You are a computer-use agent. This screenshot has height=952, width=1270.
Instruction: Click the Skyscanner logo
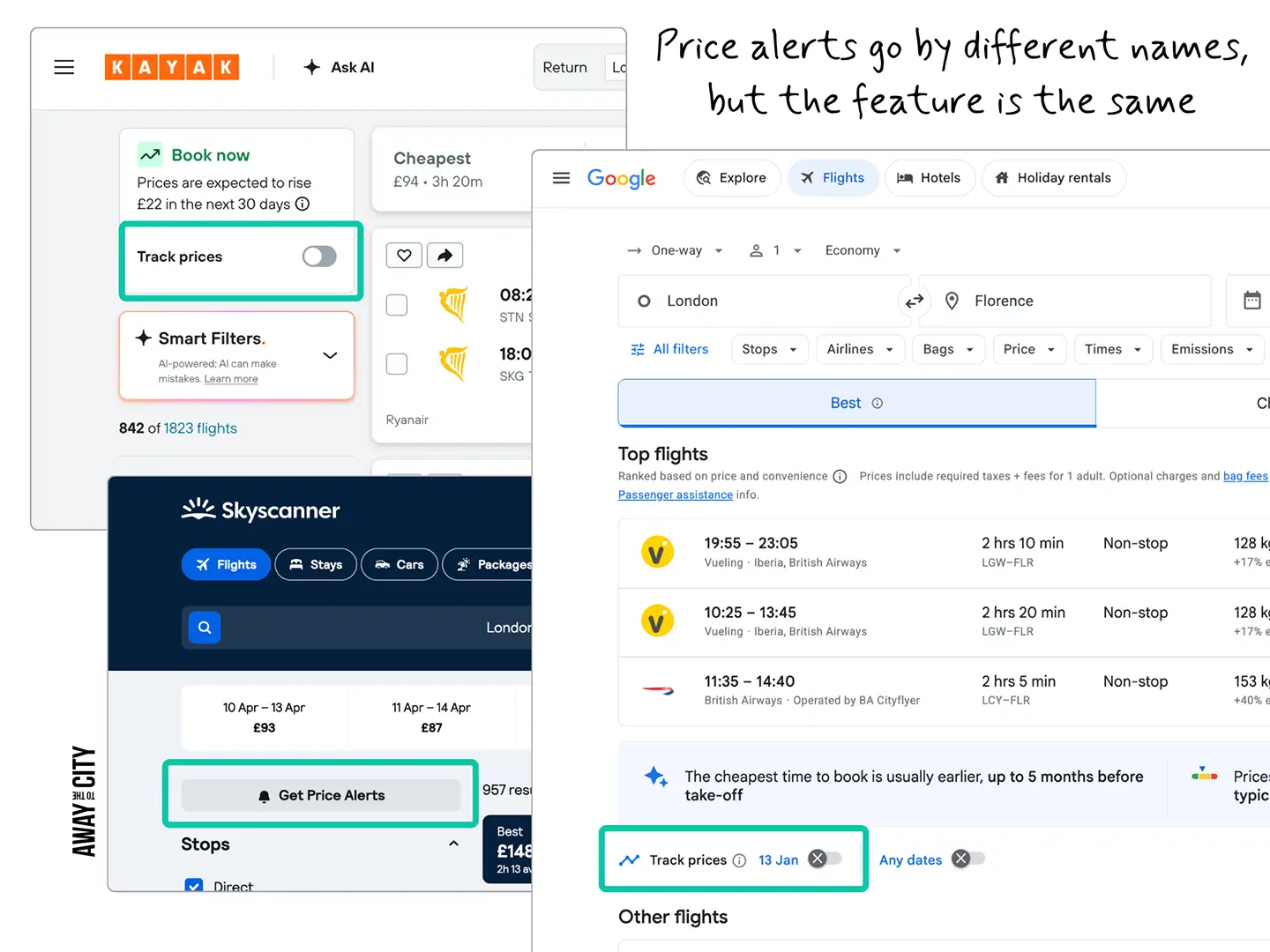click(x=260, y=509)
